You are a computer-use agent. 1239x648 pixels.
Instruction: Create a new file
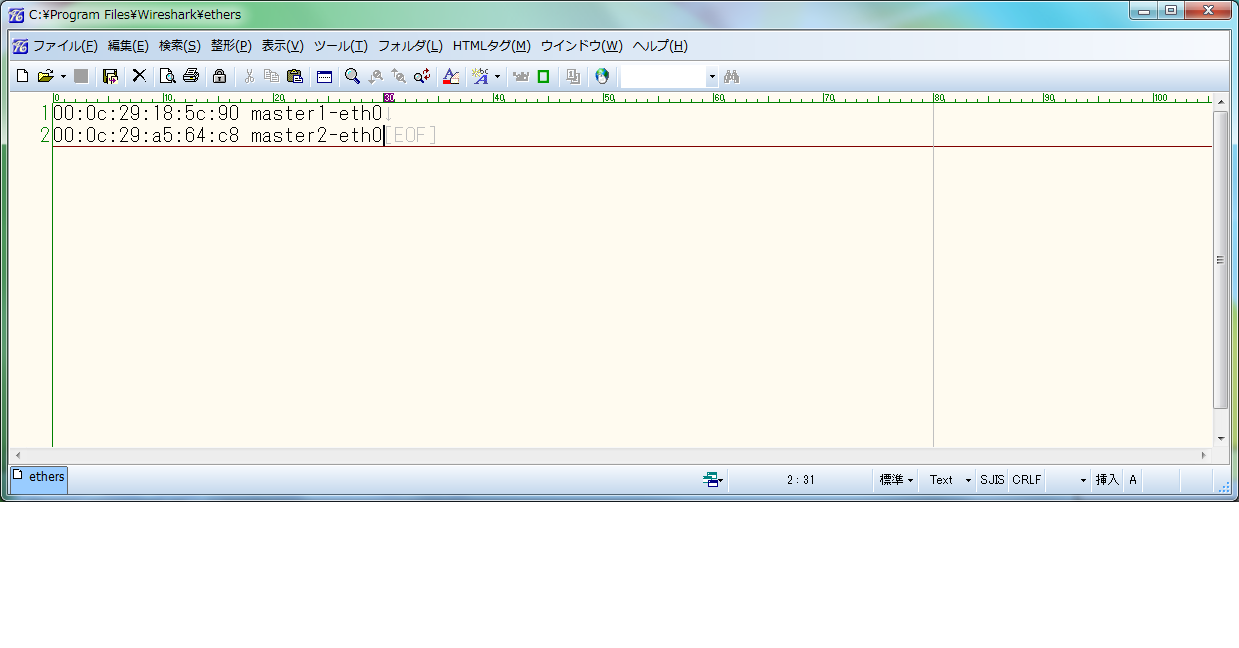(x=21, y=76)
